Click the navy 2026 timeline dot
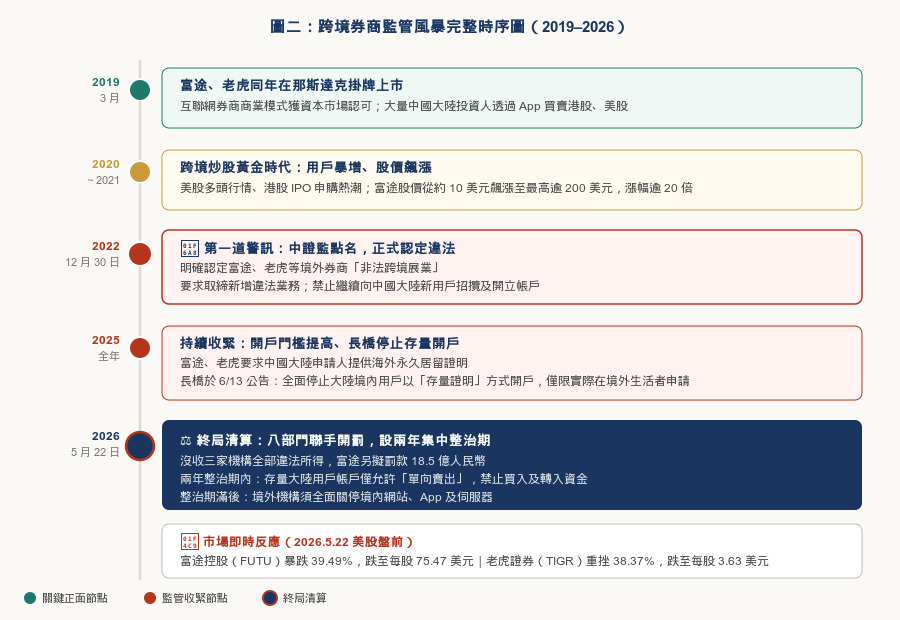Screen dimensions: 900x620 pyautogui.click(x=140, y=446)
